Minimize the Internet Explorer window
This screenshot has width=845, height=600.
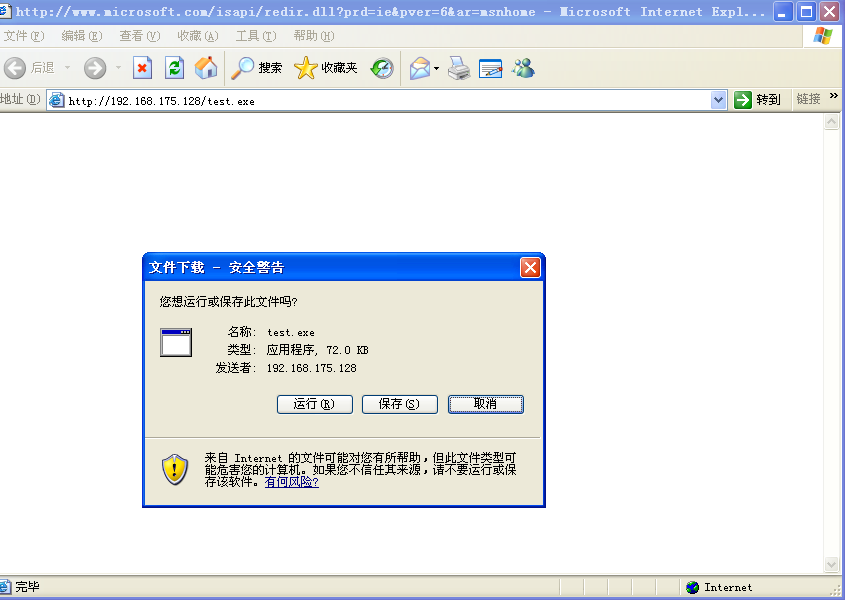tap(782, 12)
